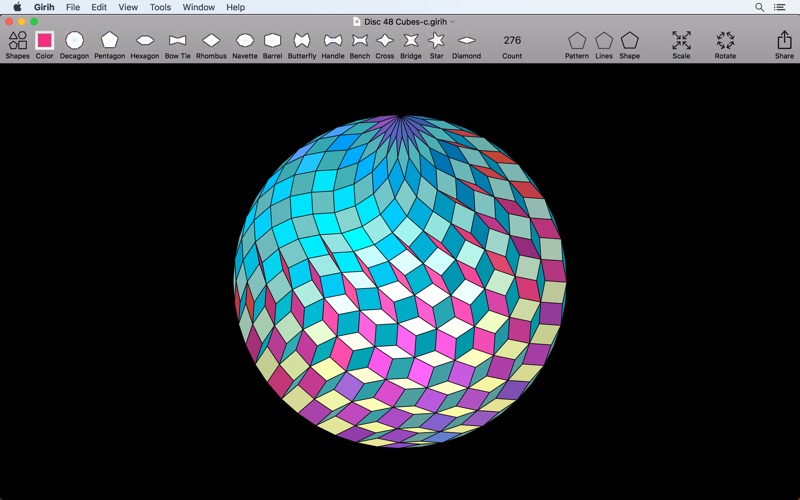Open the Shapes palette
Image resolution: width=800 pixels, height=500 pixels.
tap(18, 41)
